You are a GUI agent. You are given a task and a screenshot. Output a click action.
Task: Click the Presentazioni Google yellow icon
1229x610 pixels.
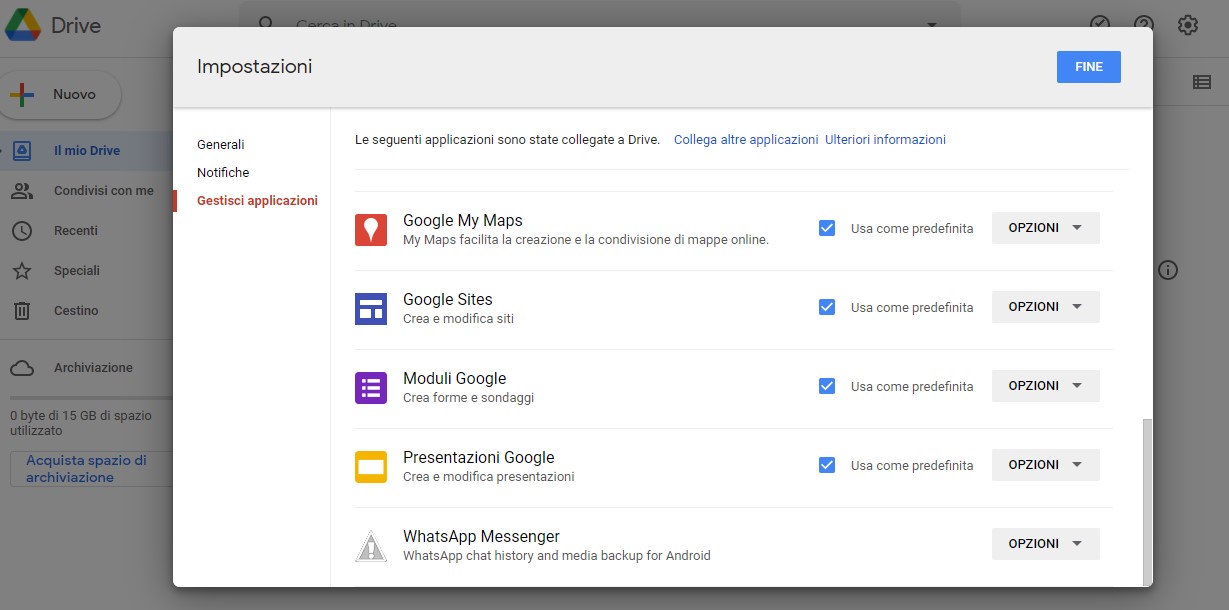tap(371, 466)
